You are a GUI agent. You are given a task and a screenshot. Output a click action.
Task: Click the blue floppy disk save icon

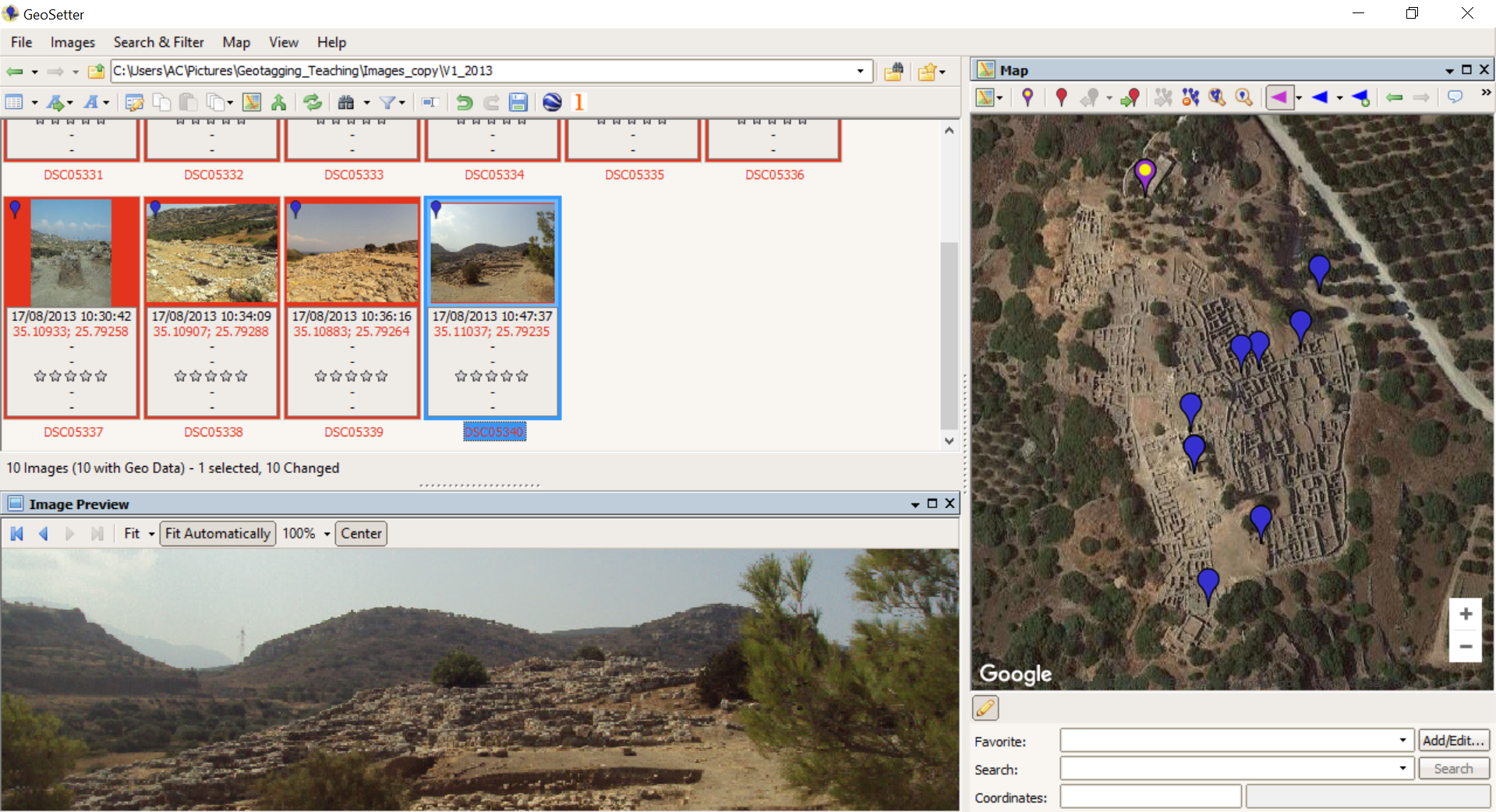[x=518, y=102]
